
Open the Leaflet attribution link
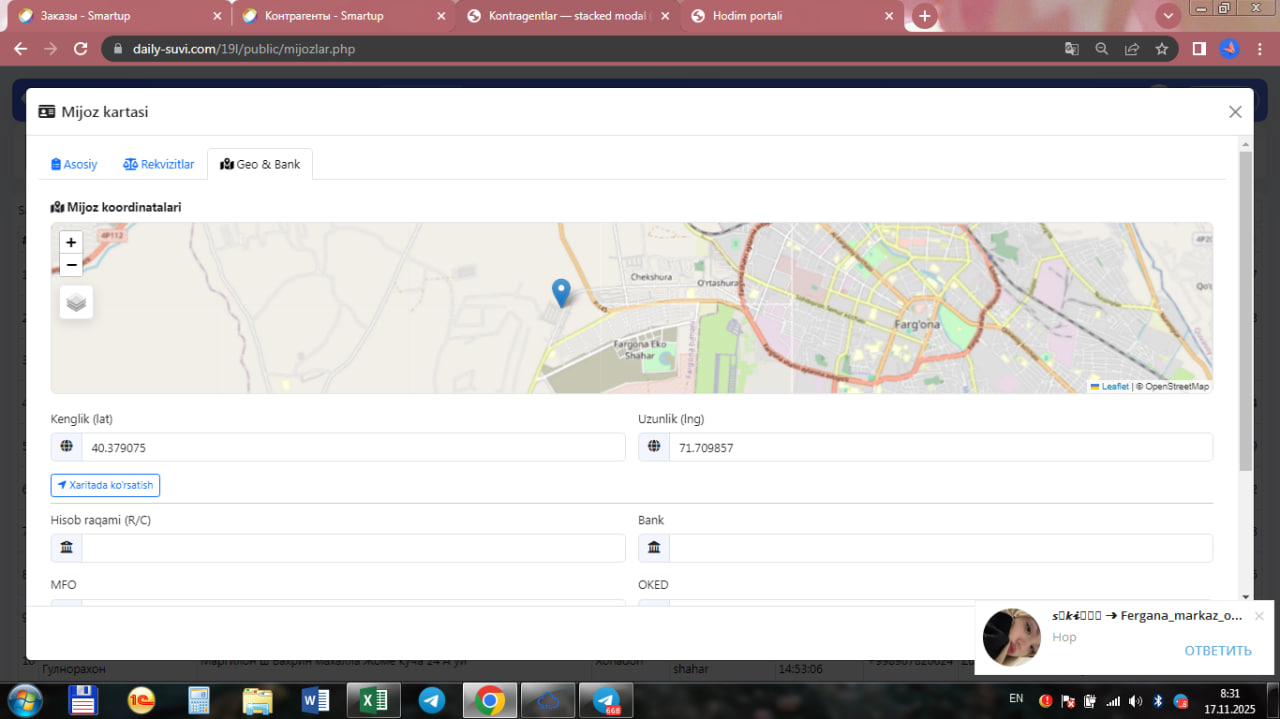pyautogui.click(x=1114, y=386)
